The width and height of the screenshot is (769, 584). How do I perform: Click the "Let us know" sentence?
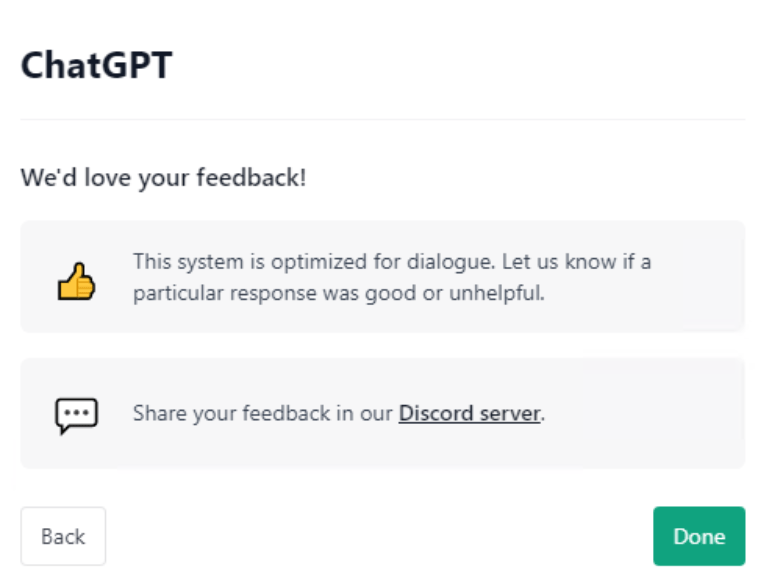(x=586, y=262)
